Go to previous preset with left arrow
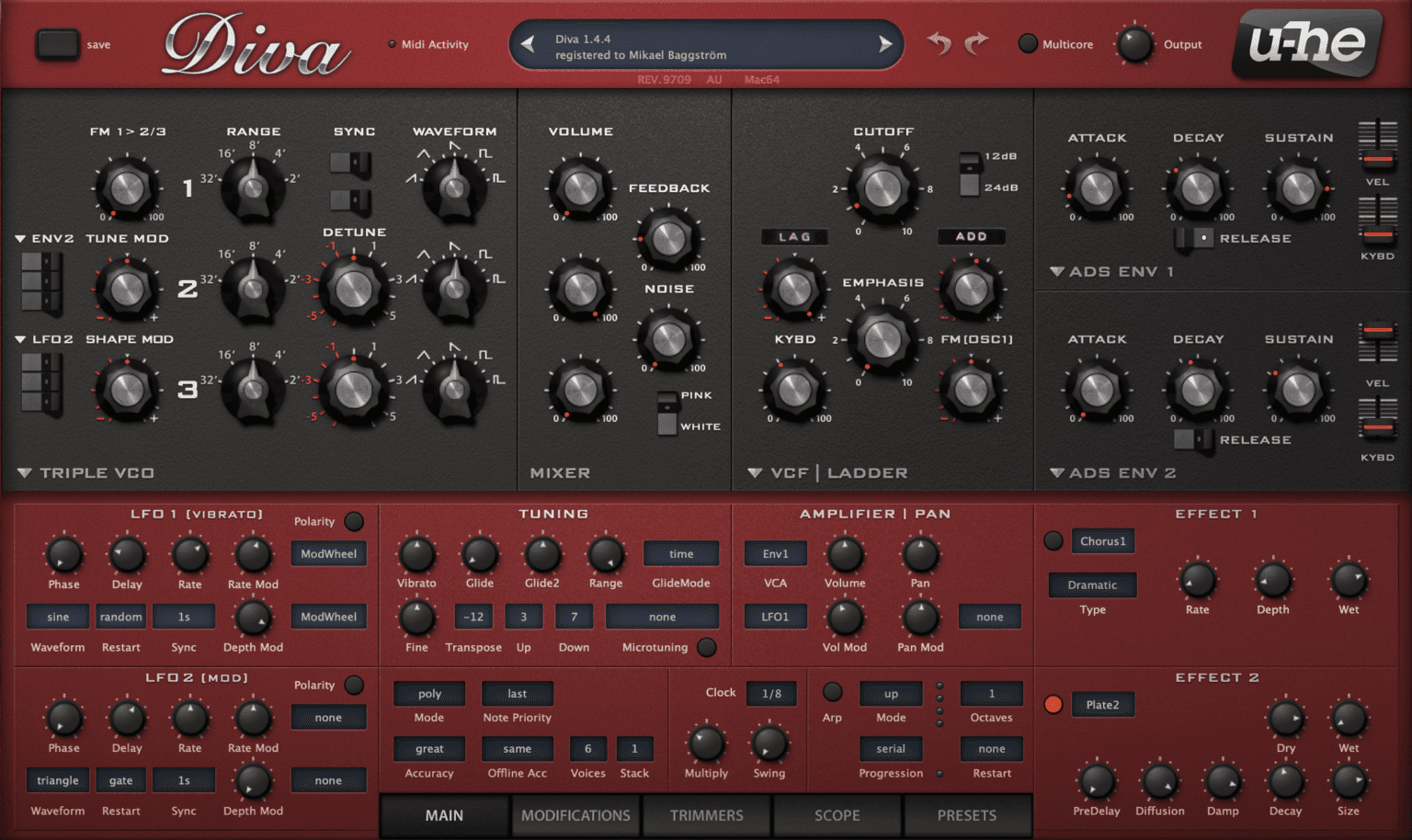Viewport: 1412px width, 840px height. pos(528,44)
